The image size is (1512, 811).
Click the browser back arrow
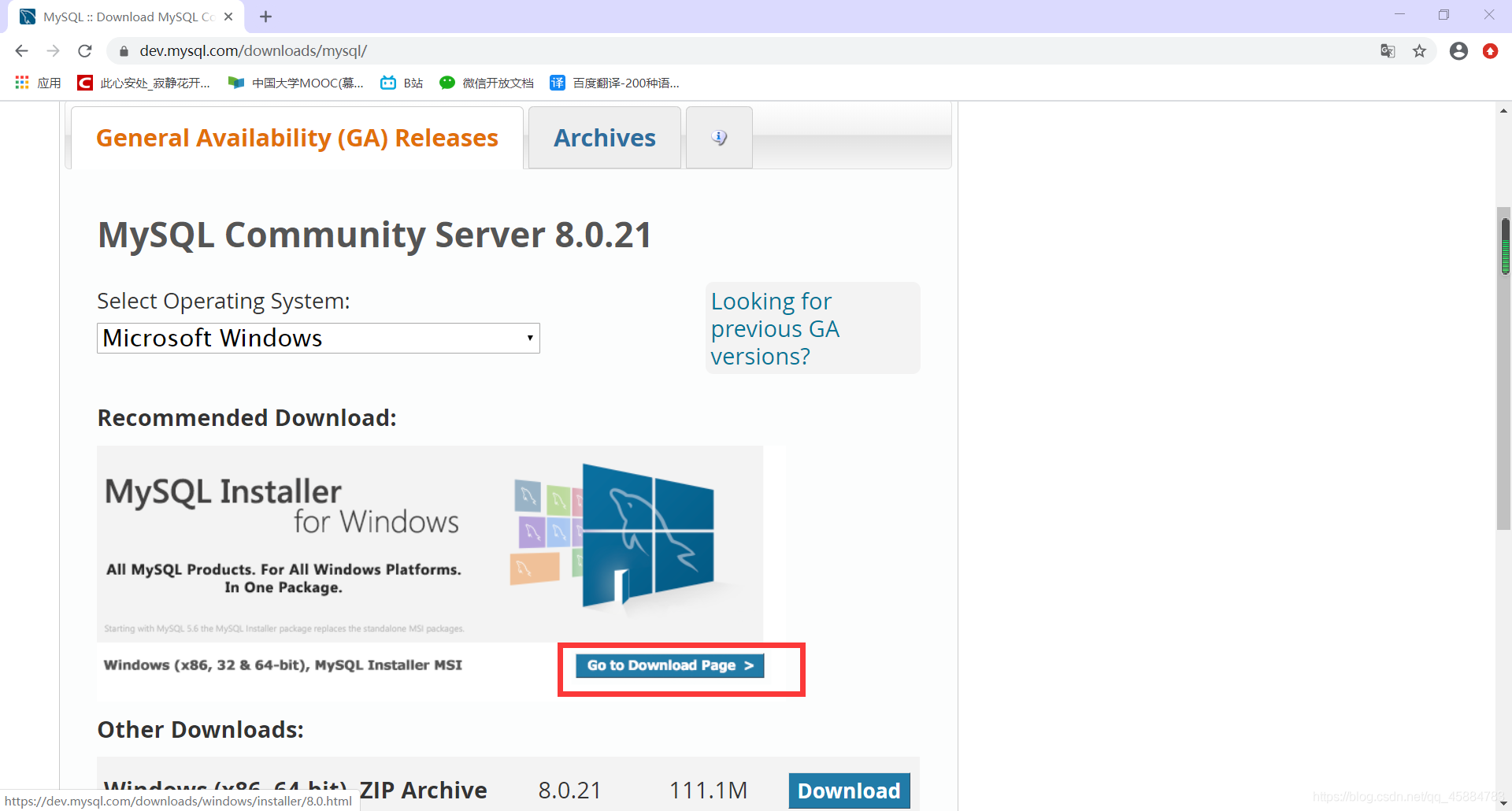21,51
